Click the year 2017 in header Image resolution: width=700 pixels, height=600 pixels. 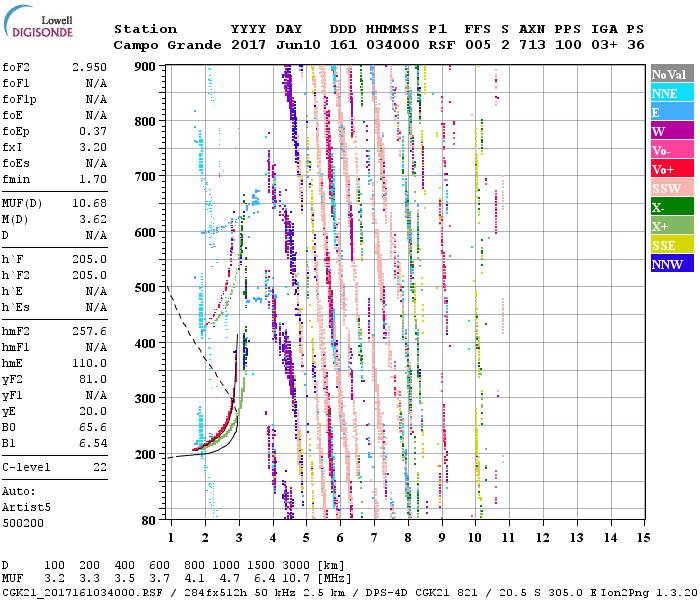click(249, 45)
